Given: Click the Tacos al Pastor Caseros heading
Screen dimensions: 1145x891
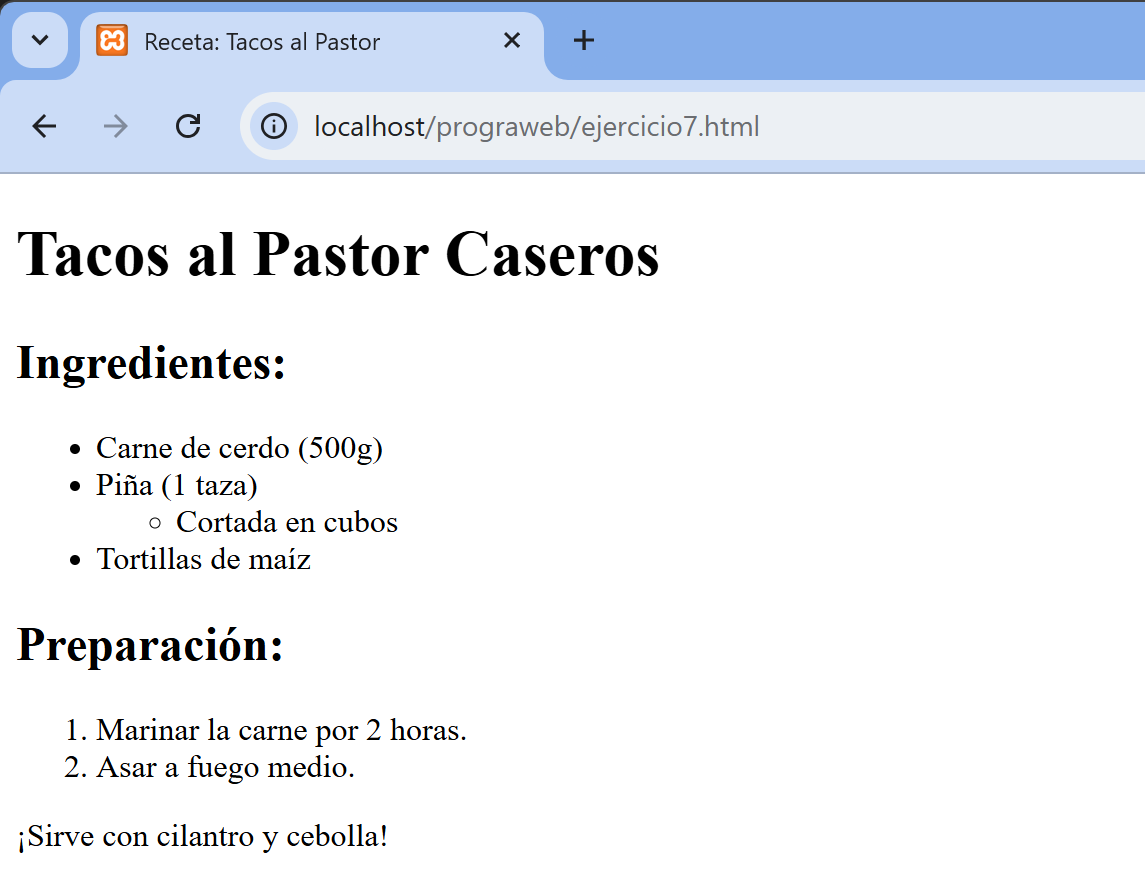Looking at the screenshot, I should click(x=338, y=254).
